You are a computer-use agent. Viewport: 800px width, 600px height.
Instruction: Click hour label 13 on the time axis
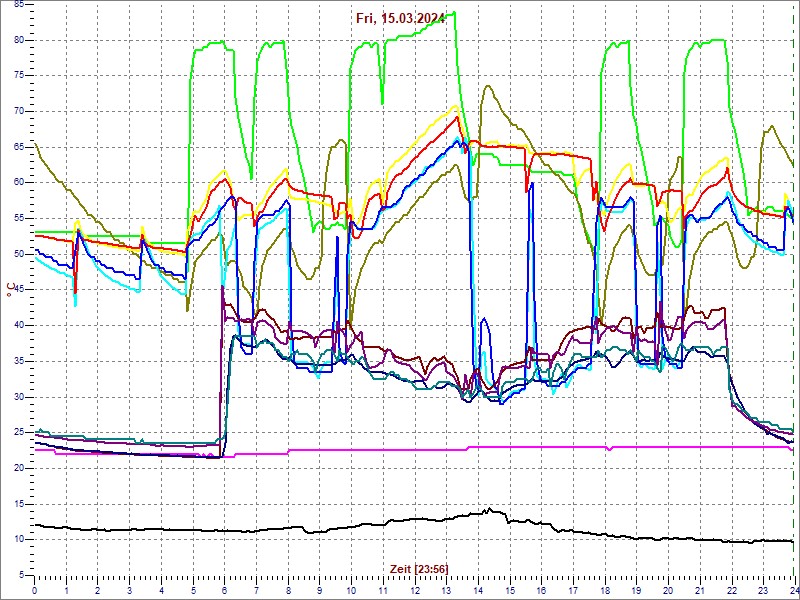point(446,590)
